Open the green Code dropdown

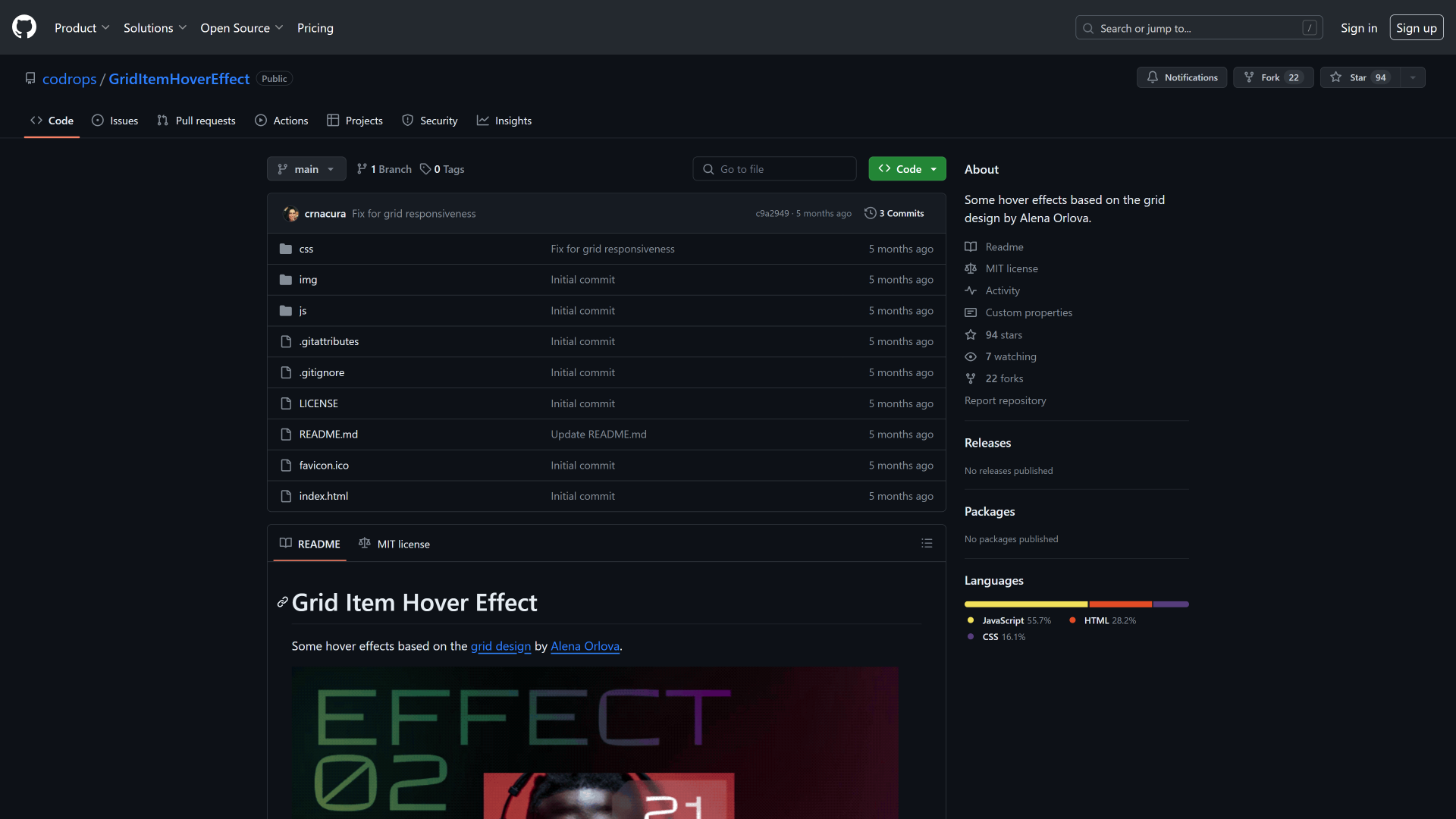click(x=907, y=169)
